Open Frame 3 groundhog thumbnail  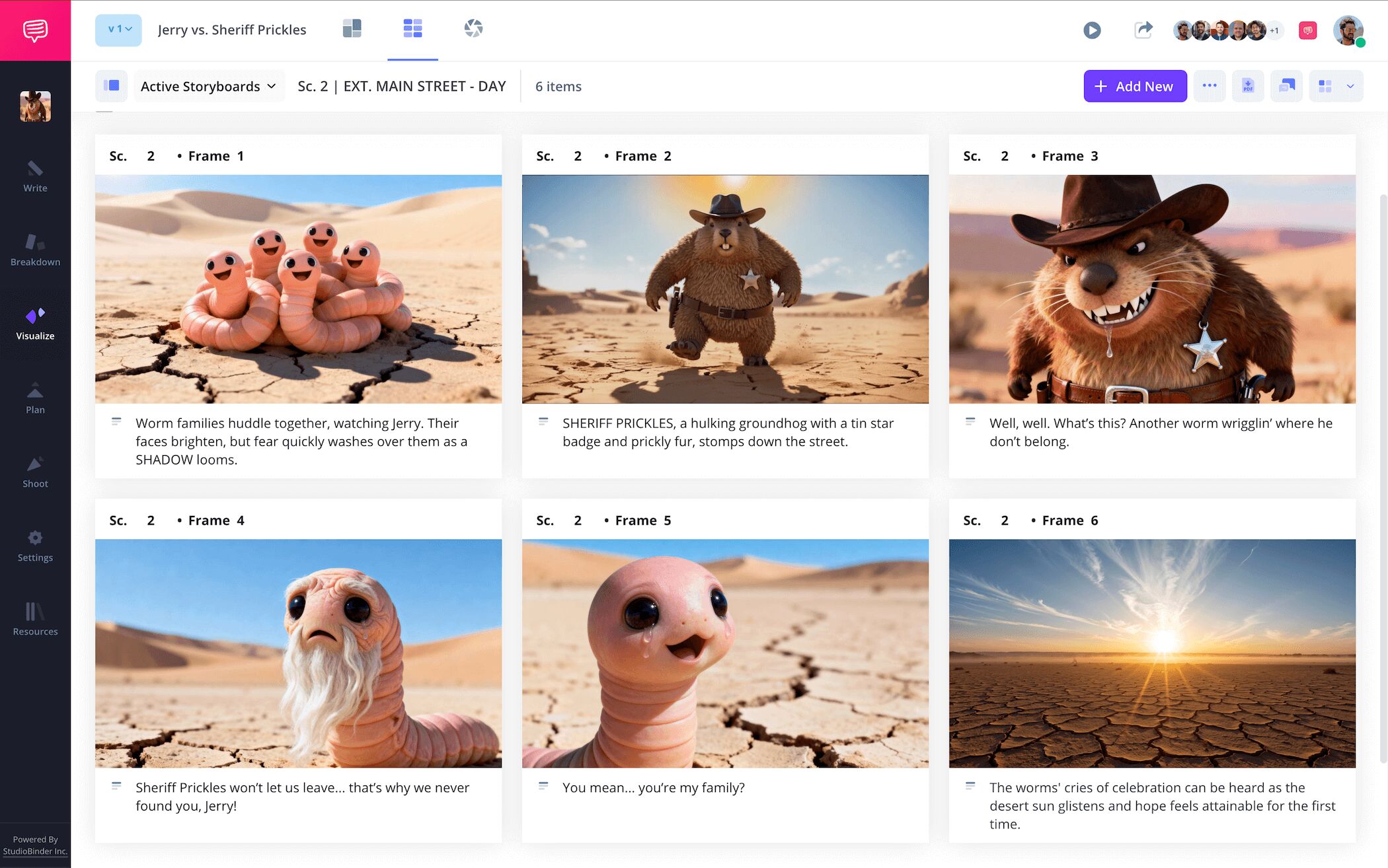click(1151, 289)
